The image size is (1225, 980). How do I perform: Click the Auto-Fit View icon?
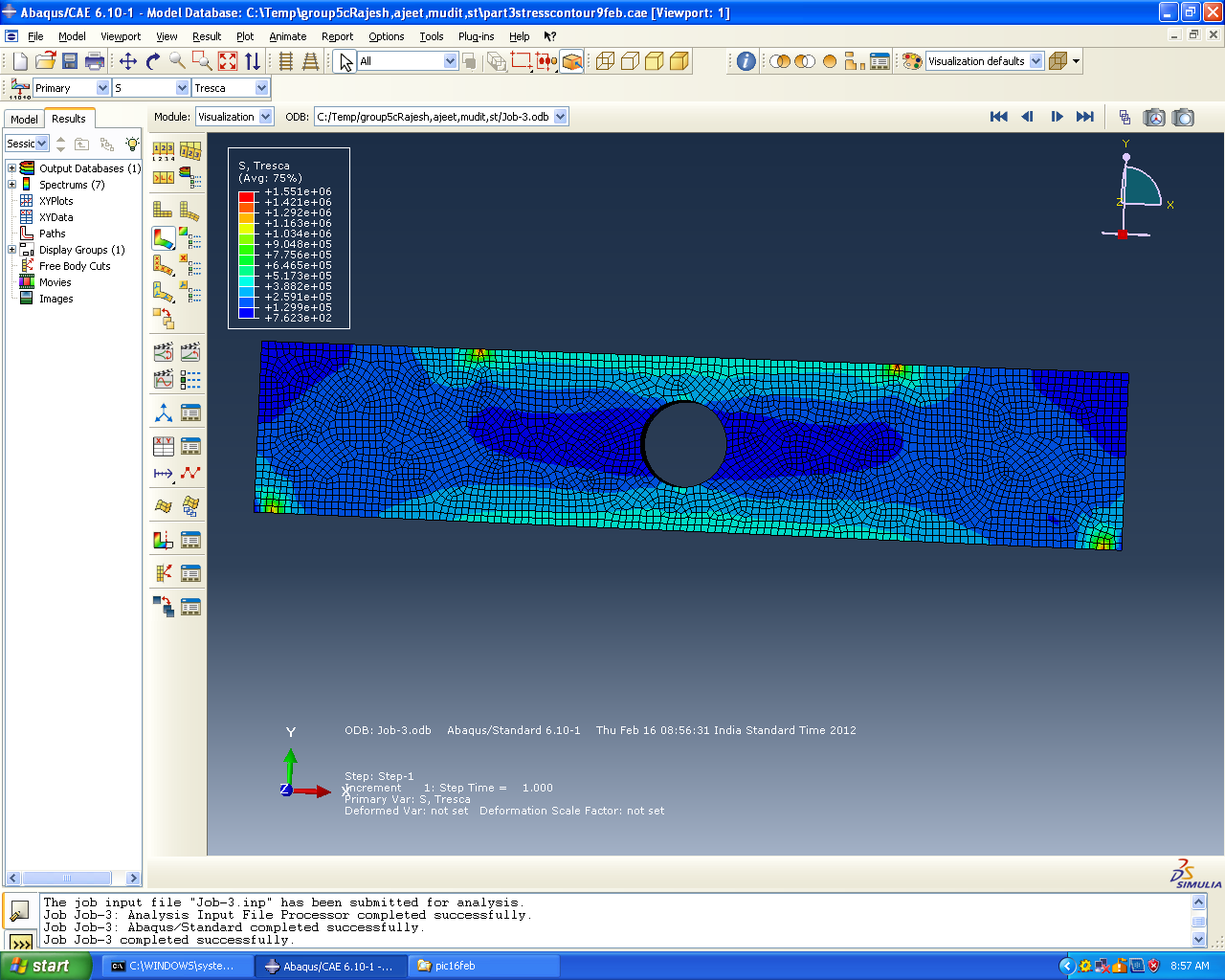click(x=228, y=61)
